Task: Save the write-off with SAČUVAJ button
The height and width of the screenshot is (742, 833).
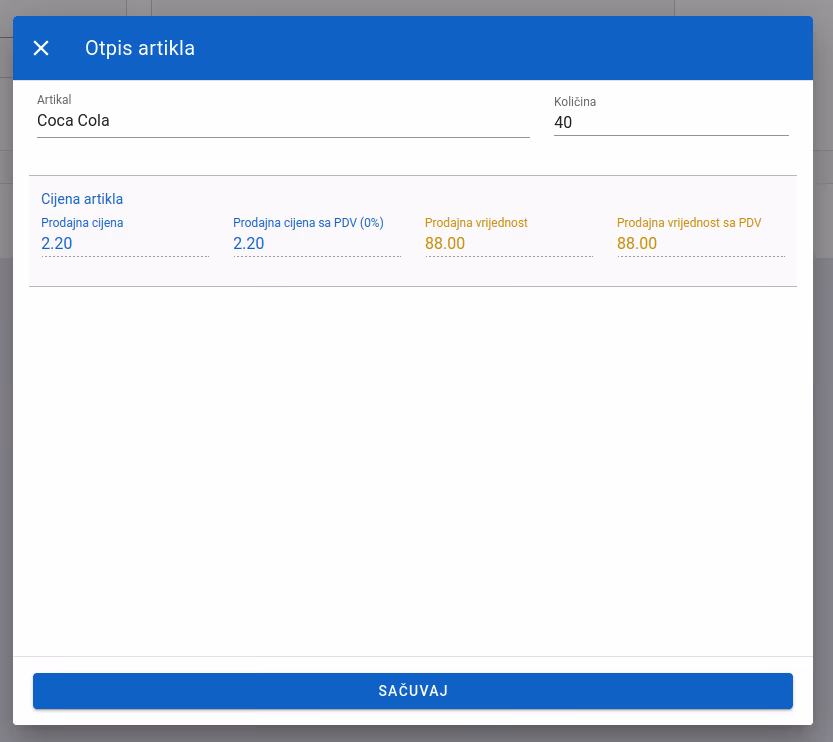Action: [x=413, y=690]
